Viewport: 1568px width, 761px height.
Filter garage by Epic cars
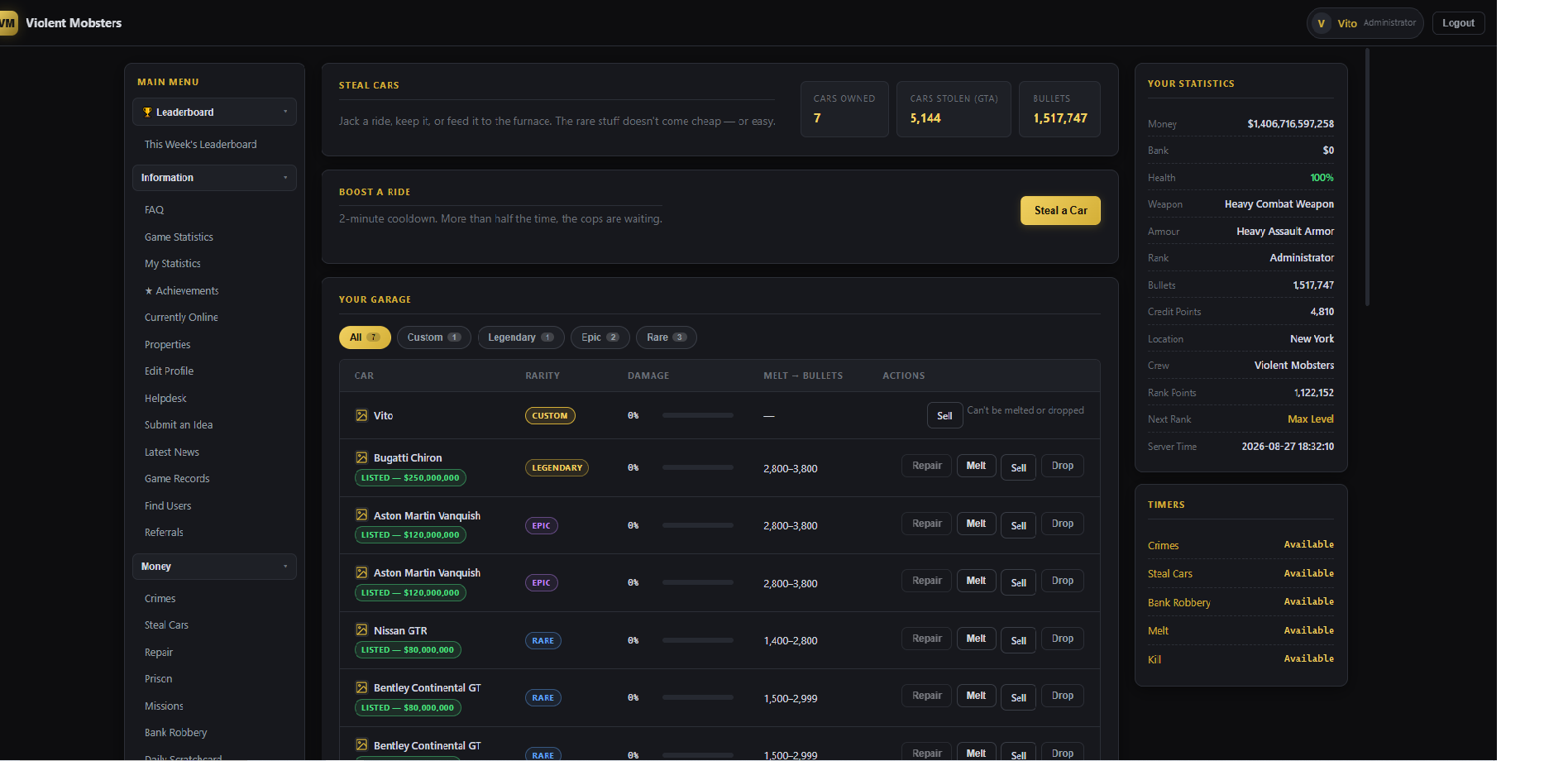pyautogui.click(x=600, y=337)
